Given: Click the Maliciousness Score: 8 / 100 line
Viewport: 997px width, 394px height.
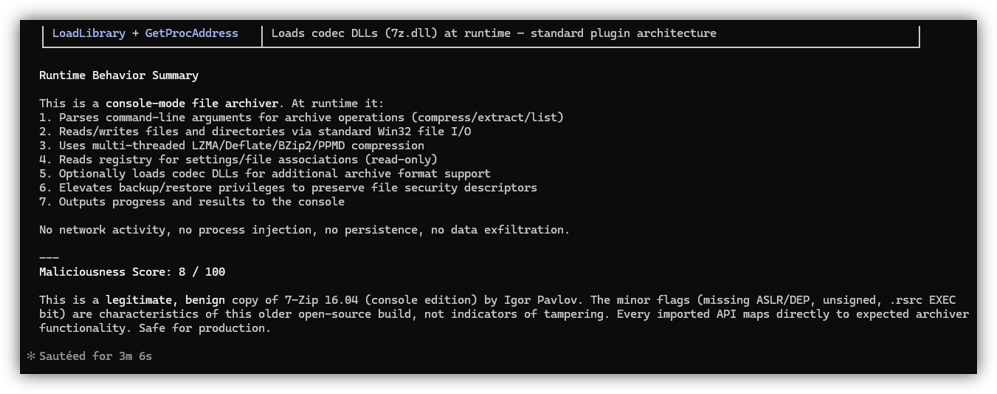Looking at the screenshot, I should (132, 272).
